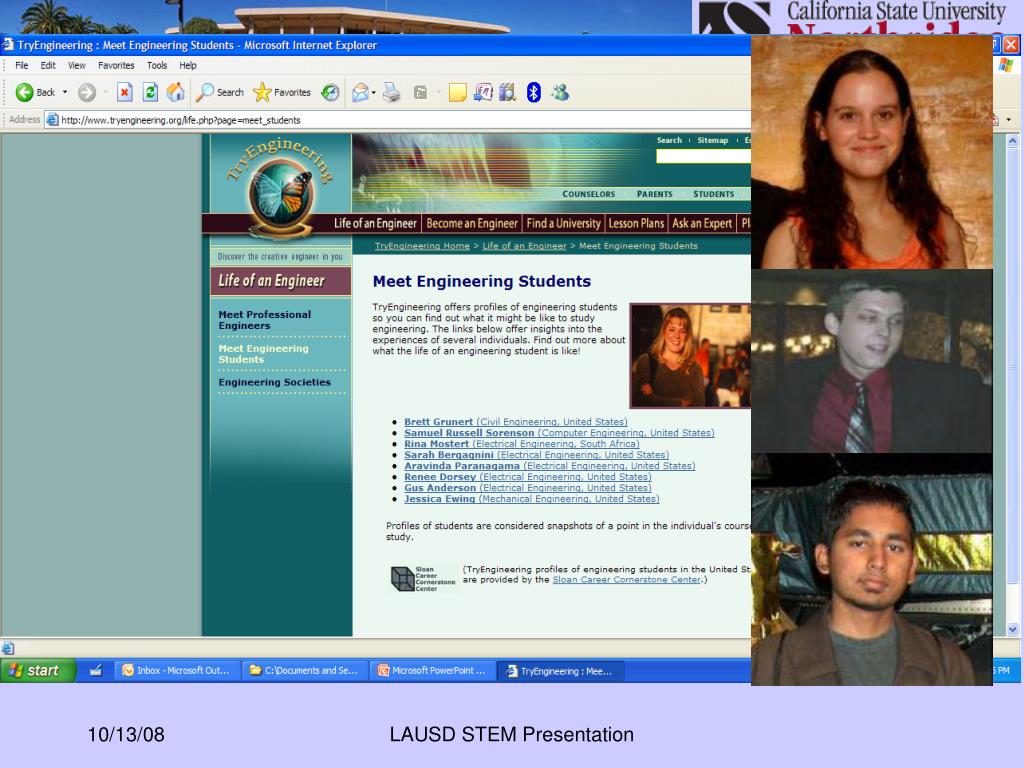
Task: Open Gus Anderson's profile link
Action: [528, 488]
